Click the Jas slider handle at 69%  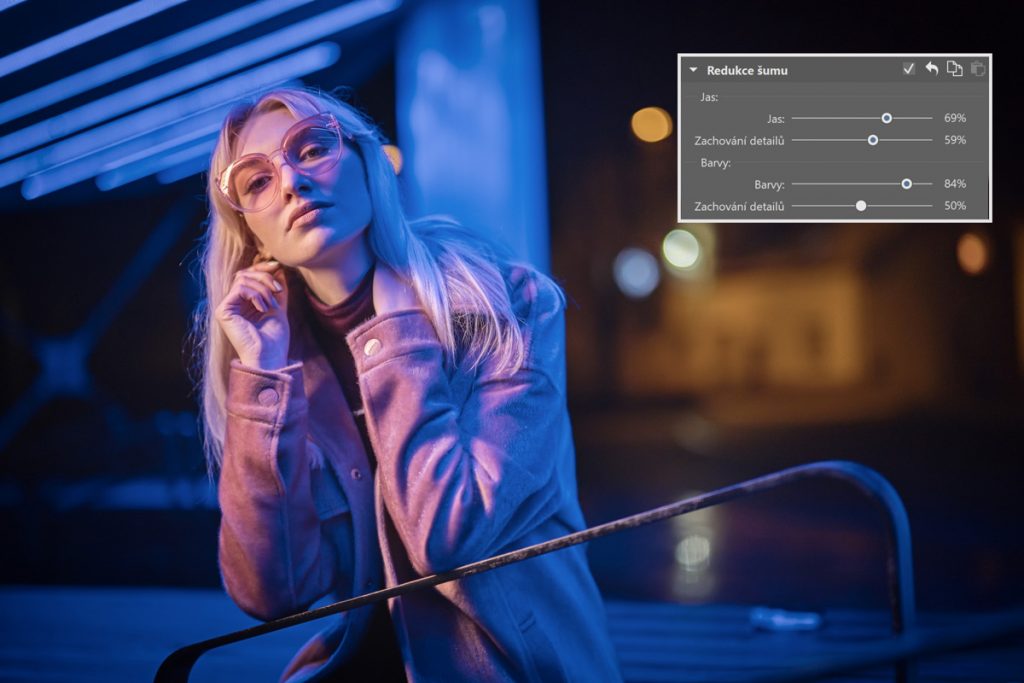coord(887,118)
